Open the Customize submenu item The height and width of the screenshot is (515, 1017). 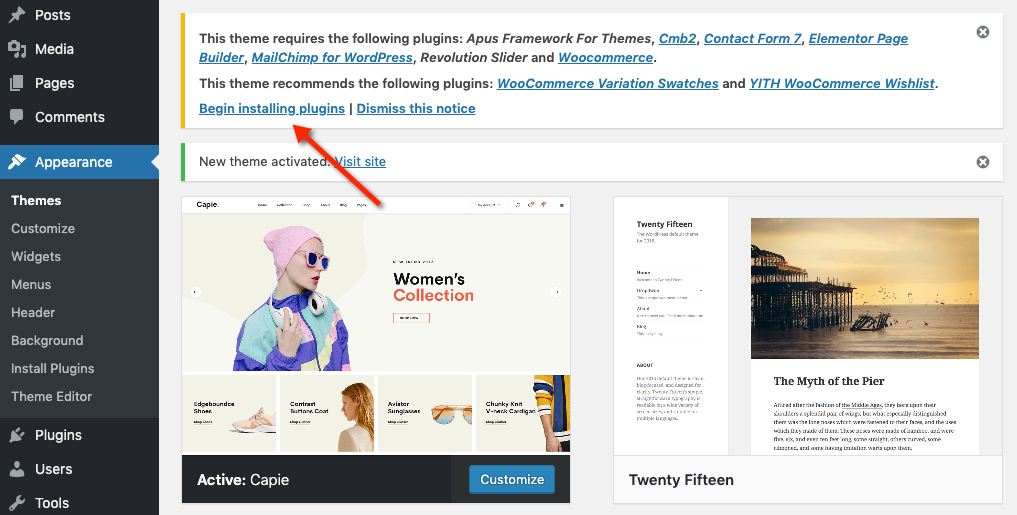[x=43, y=228]
